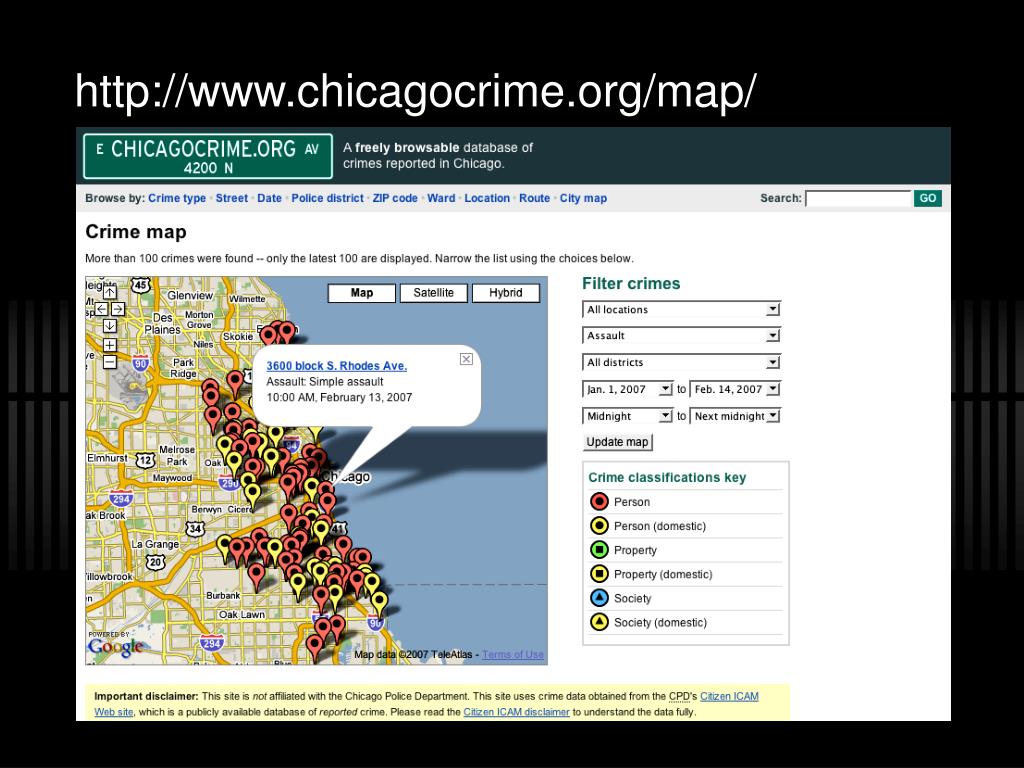Click the GO search button
The width and height of the screenshot is (1024, 768).
(x=928, y=198)
